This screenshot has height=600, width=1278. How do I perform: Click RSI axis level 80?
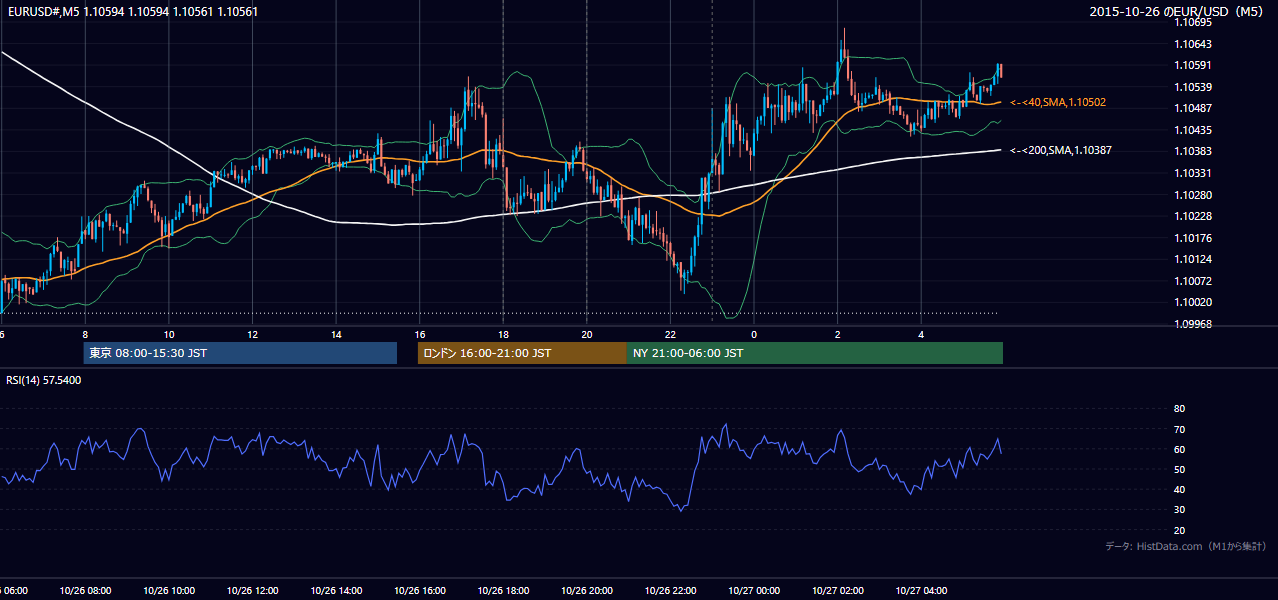1179,409
